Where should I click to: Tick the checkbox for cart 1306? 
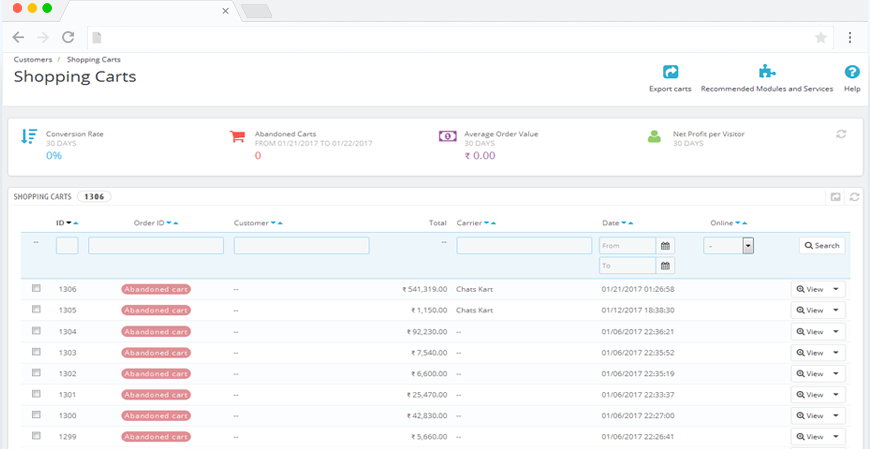pos(36,288)
